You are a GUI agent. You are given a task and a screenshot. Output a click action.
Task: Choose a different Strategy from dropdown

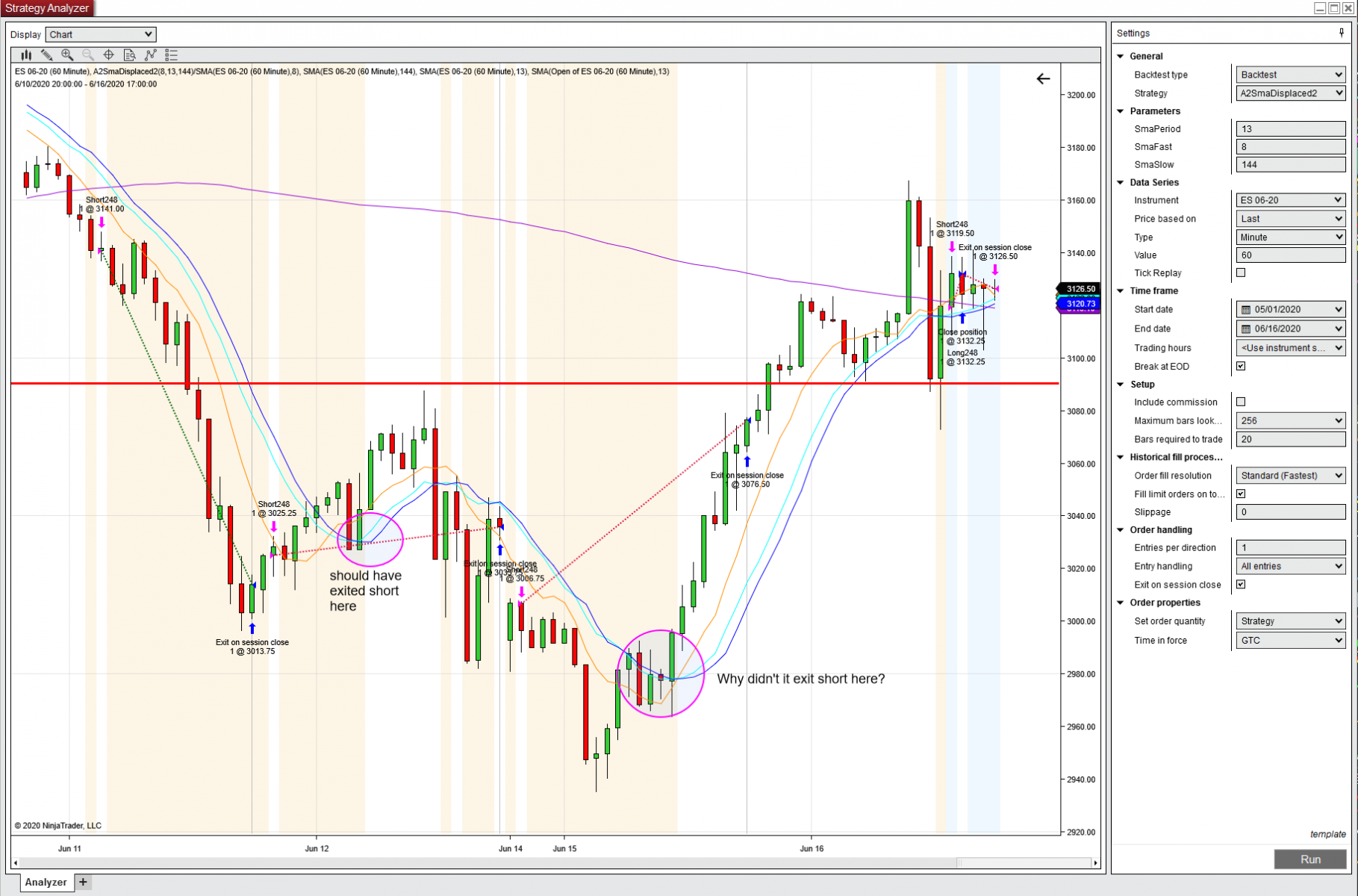[1291, 93]
